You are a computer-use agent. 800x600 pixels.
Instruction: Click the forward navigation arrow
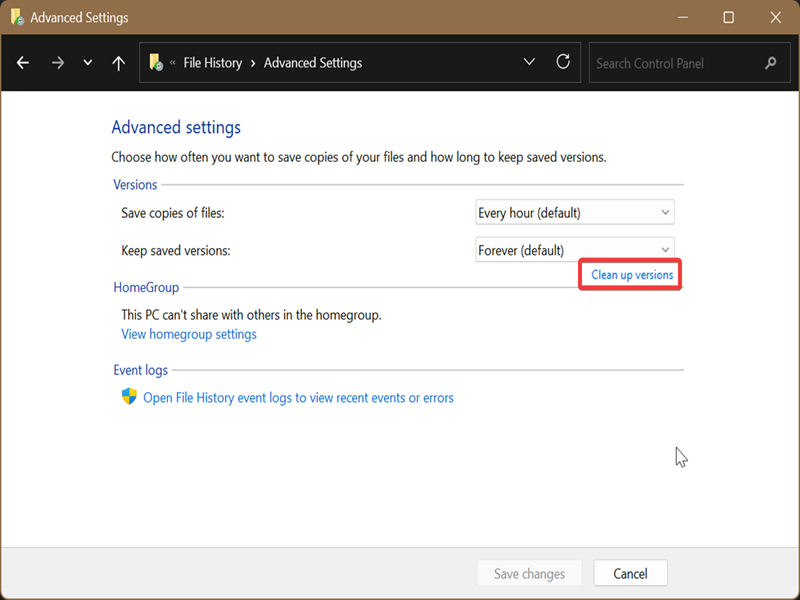pos(57,63)
